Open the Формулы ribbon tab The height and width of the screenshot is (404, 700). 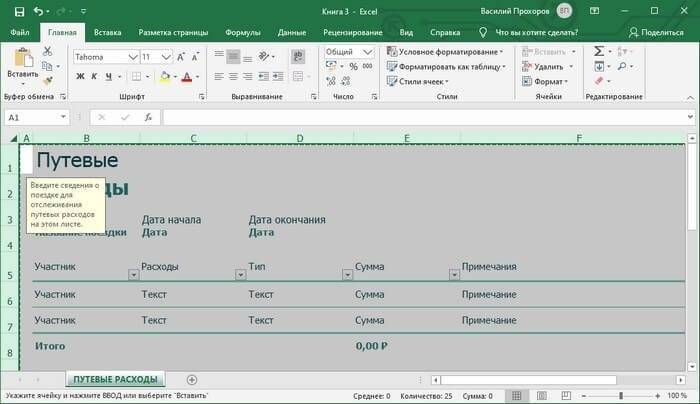pyautogui.click(x=243, y=32)
